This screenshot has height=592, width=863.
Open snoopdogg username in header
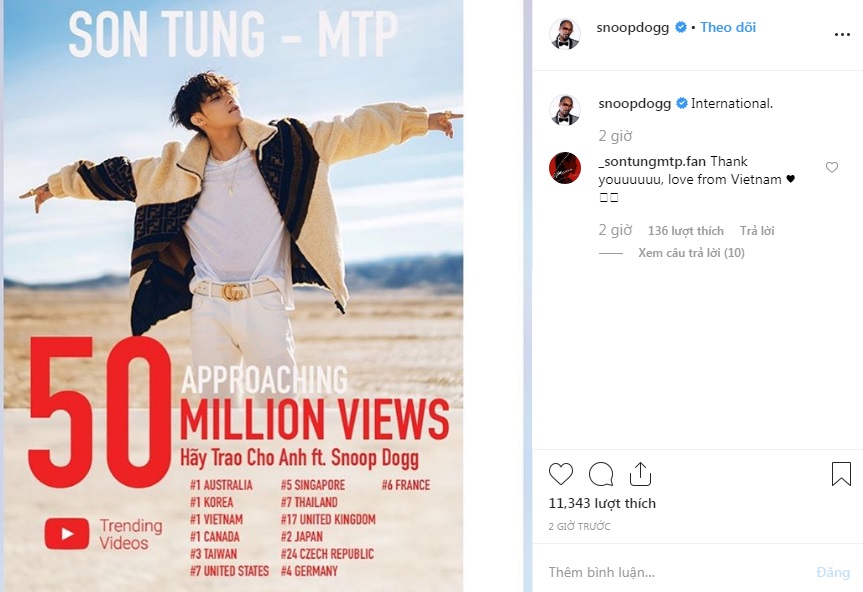[633, 27]
